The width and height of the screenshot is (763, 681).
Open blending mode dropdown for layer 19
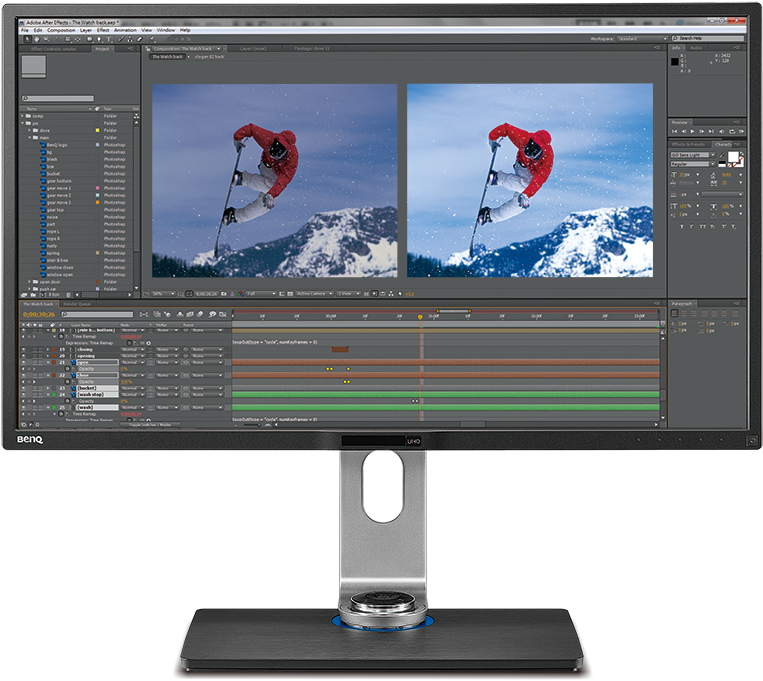(133, 350)
